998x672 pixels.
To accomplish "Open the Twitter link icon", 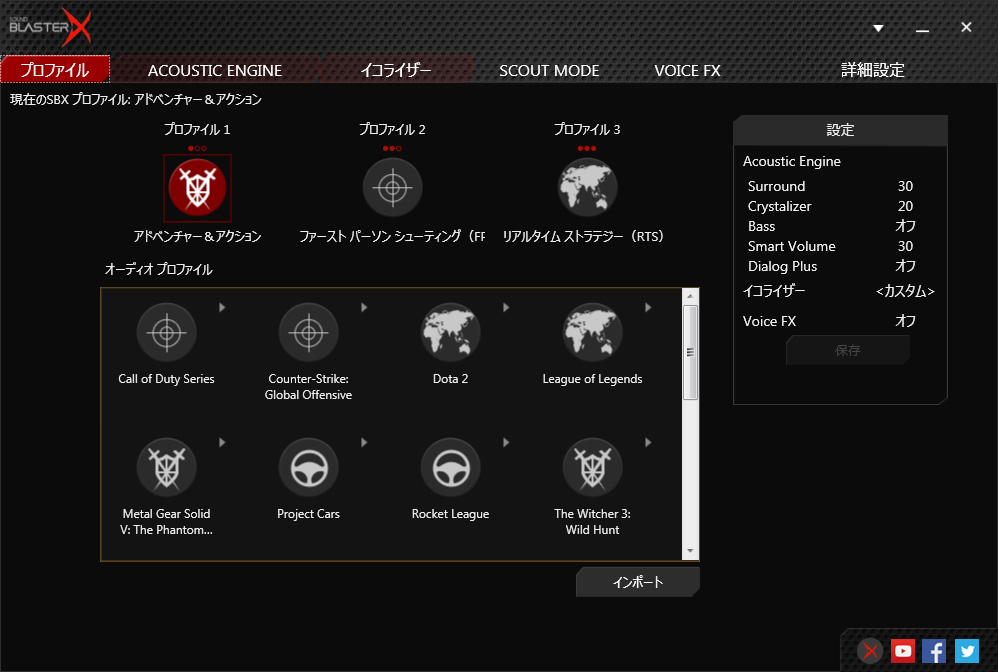I will coord(967,651).
